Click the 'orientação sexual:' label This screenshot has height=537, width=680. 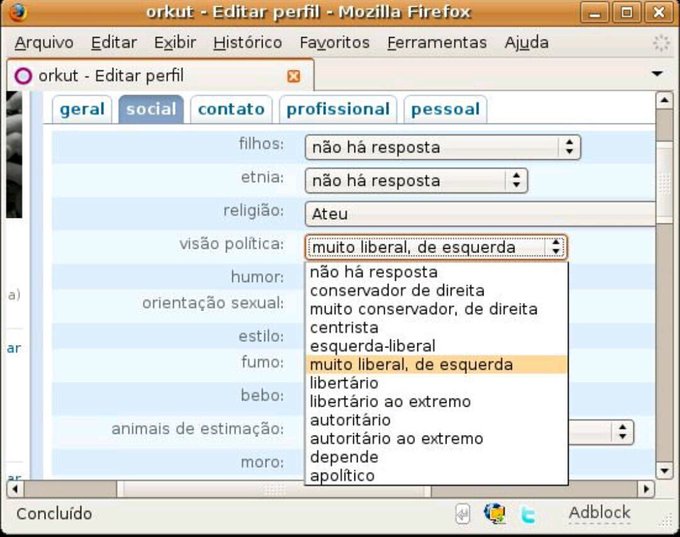tap(213, 303)
